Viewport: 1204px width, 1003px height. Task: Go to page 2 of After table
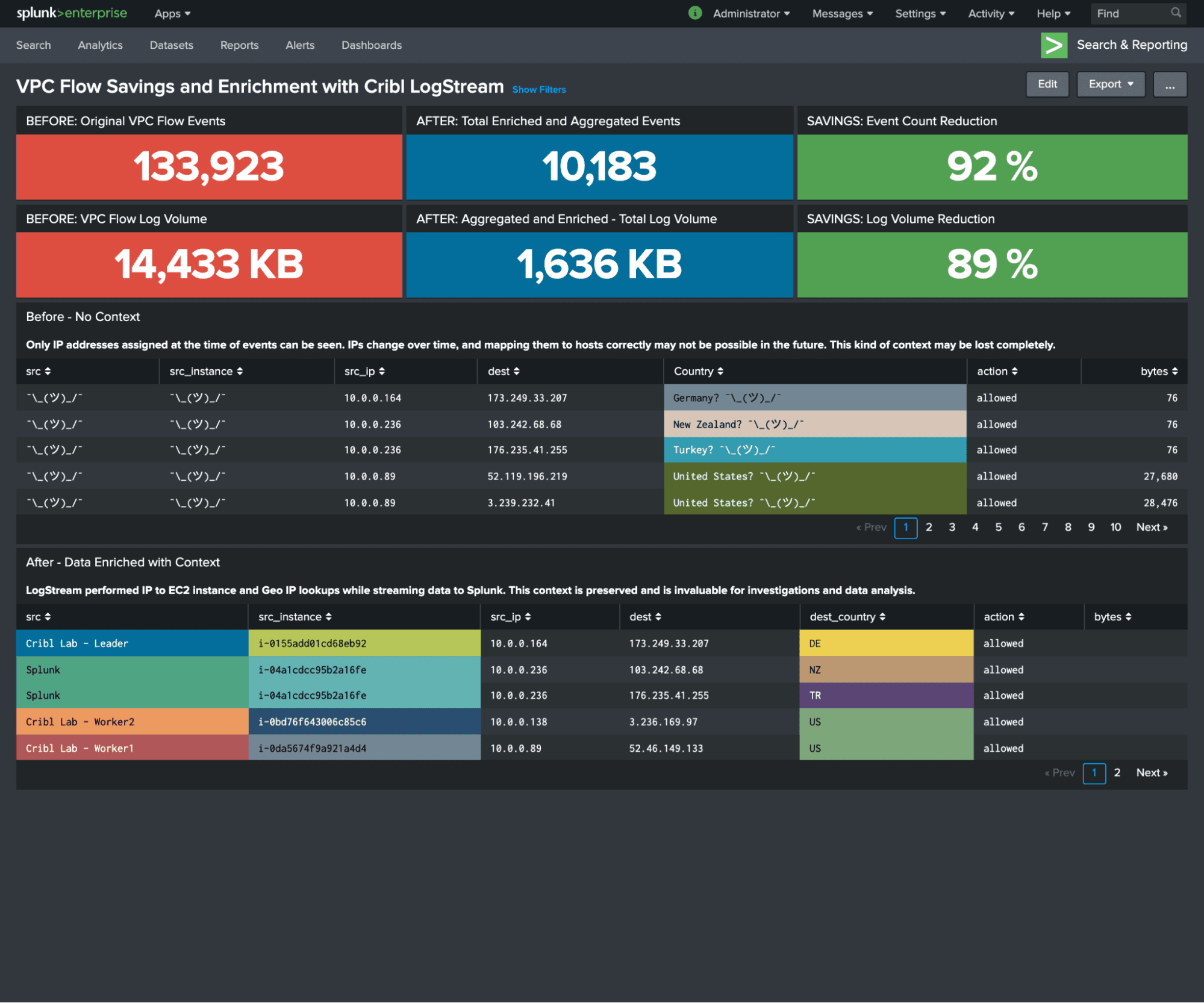tap(1117, 773)
